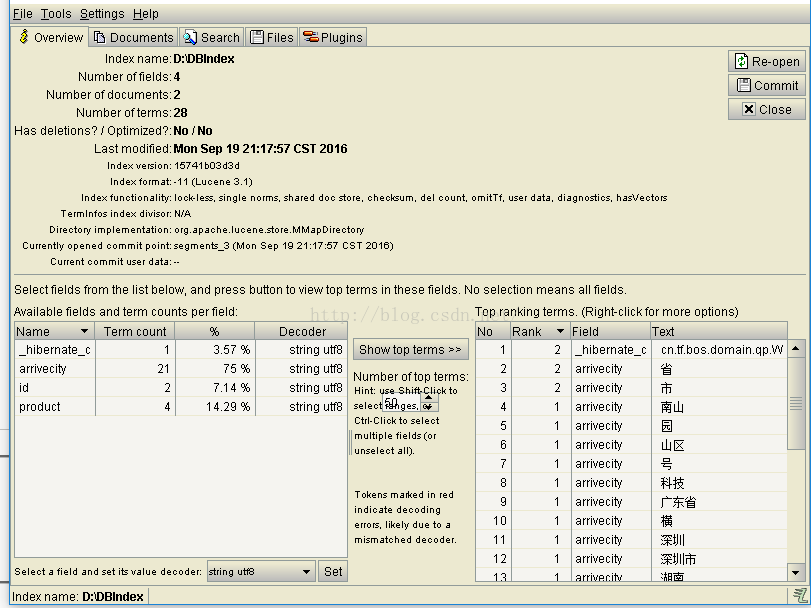
Task: Select the _hibernate_c field row
Action: point(181,350)
